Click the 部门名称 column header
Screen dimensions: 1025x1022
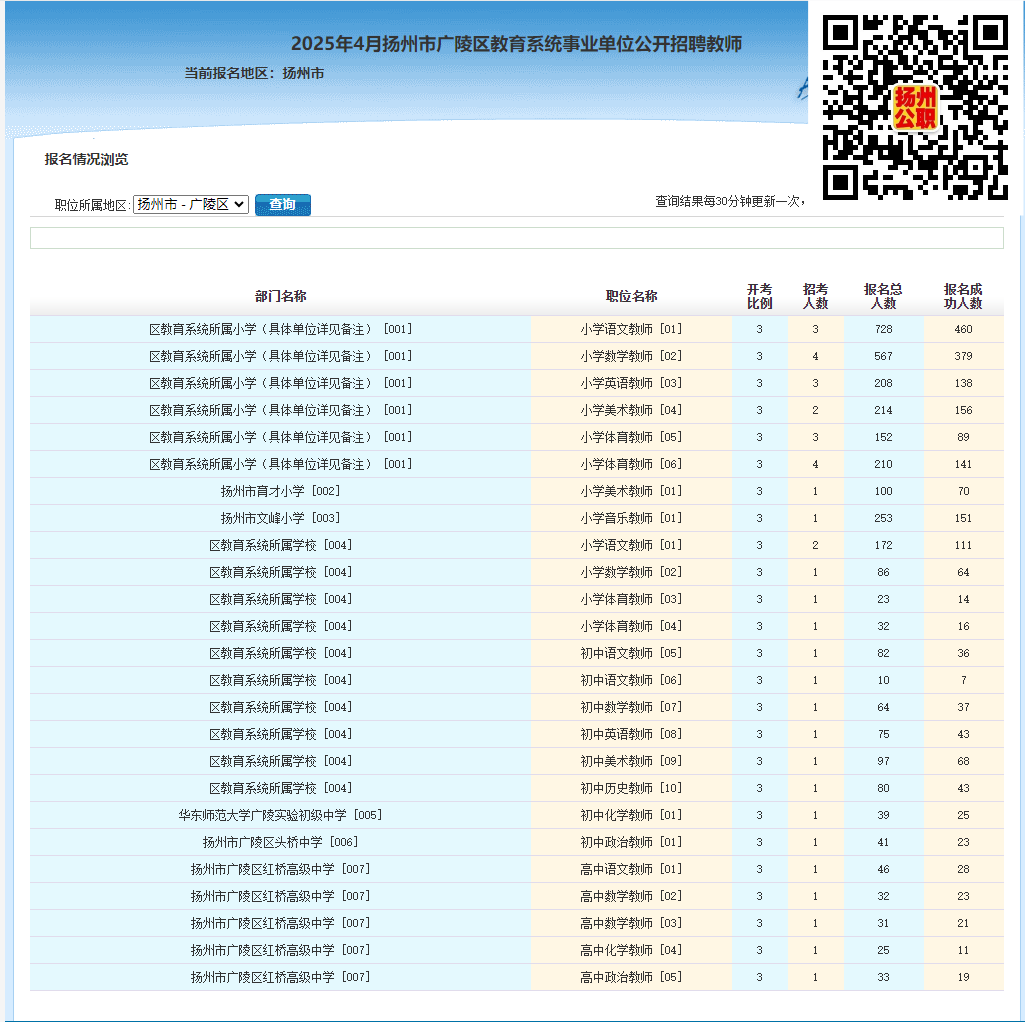280,296
